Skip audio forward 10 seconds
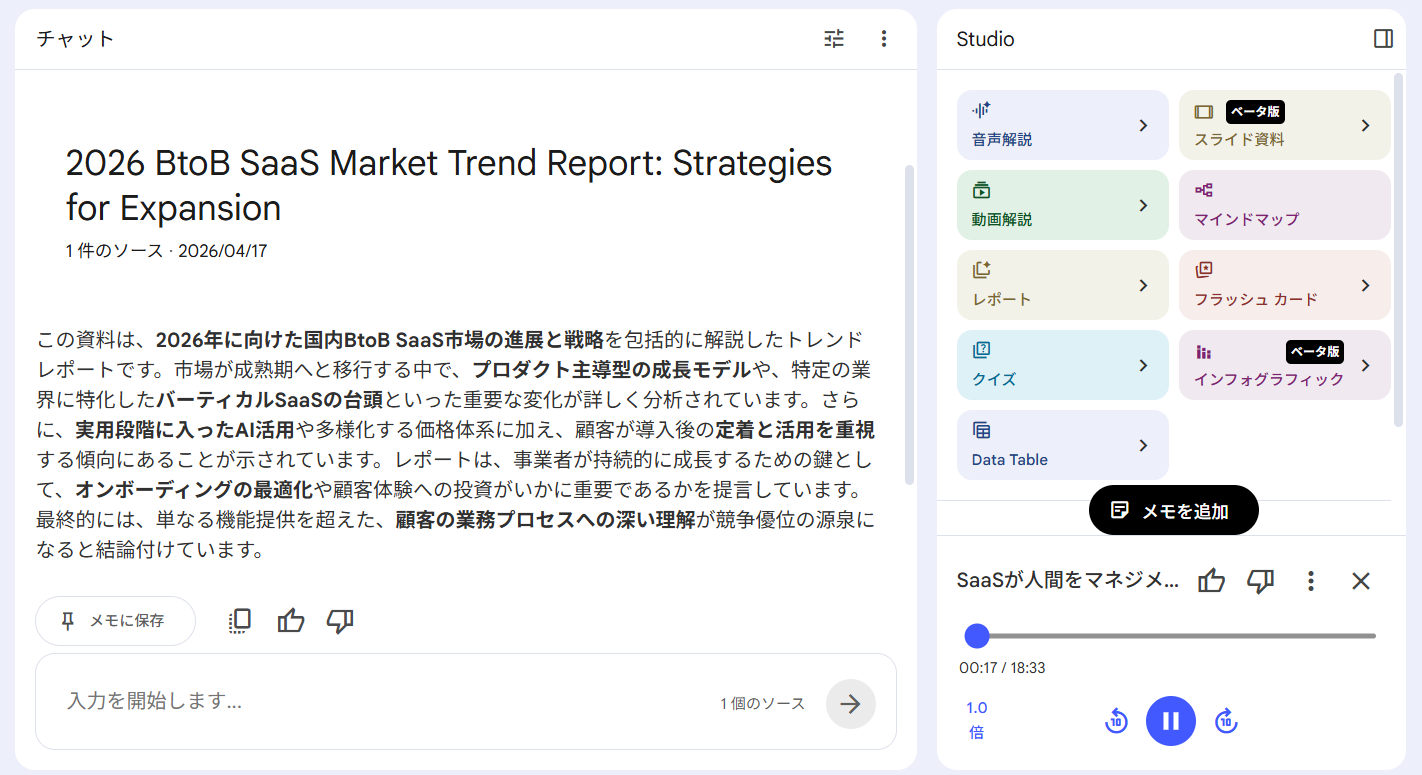The image size is (1422, 775). coord(1226,721)
